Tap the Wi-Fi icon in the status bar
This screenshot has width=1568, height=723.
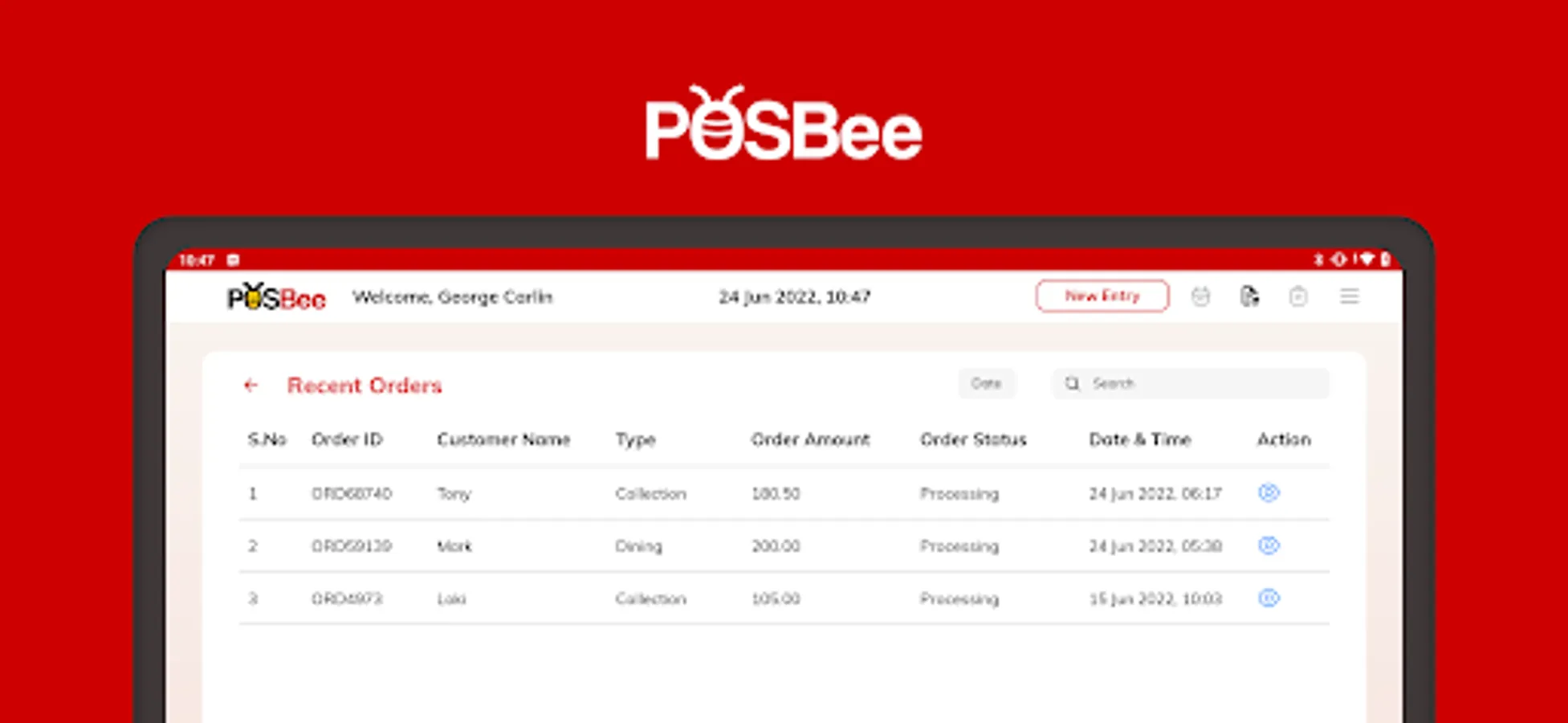click(x=1366, y=259)
